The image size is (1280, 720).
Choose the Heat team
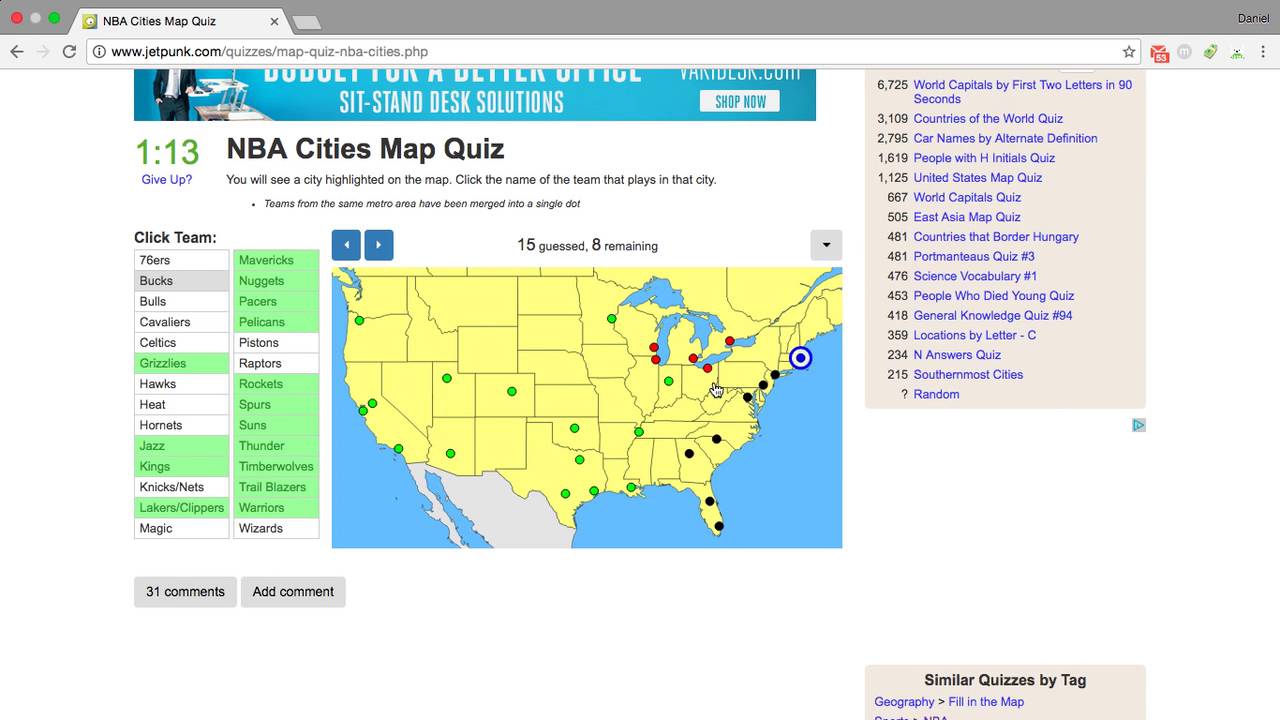click(x=182, y=405)
